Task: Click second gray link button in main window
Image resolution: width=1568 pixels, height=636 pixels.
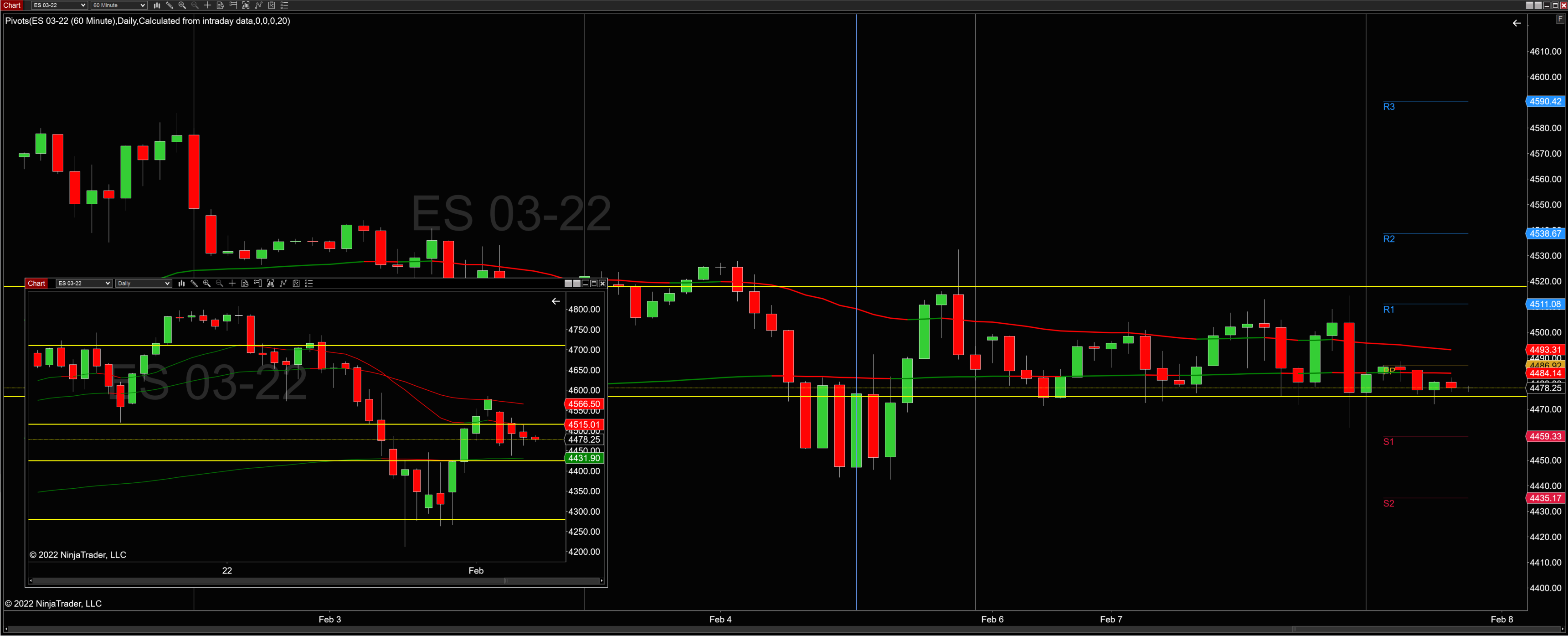Action: [x=1537, y=5]
